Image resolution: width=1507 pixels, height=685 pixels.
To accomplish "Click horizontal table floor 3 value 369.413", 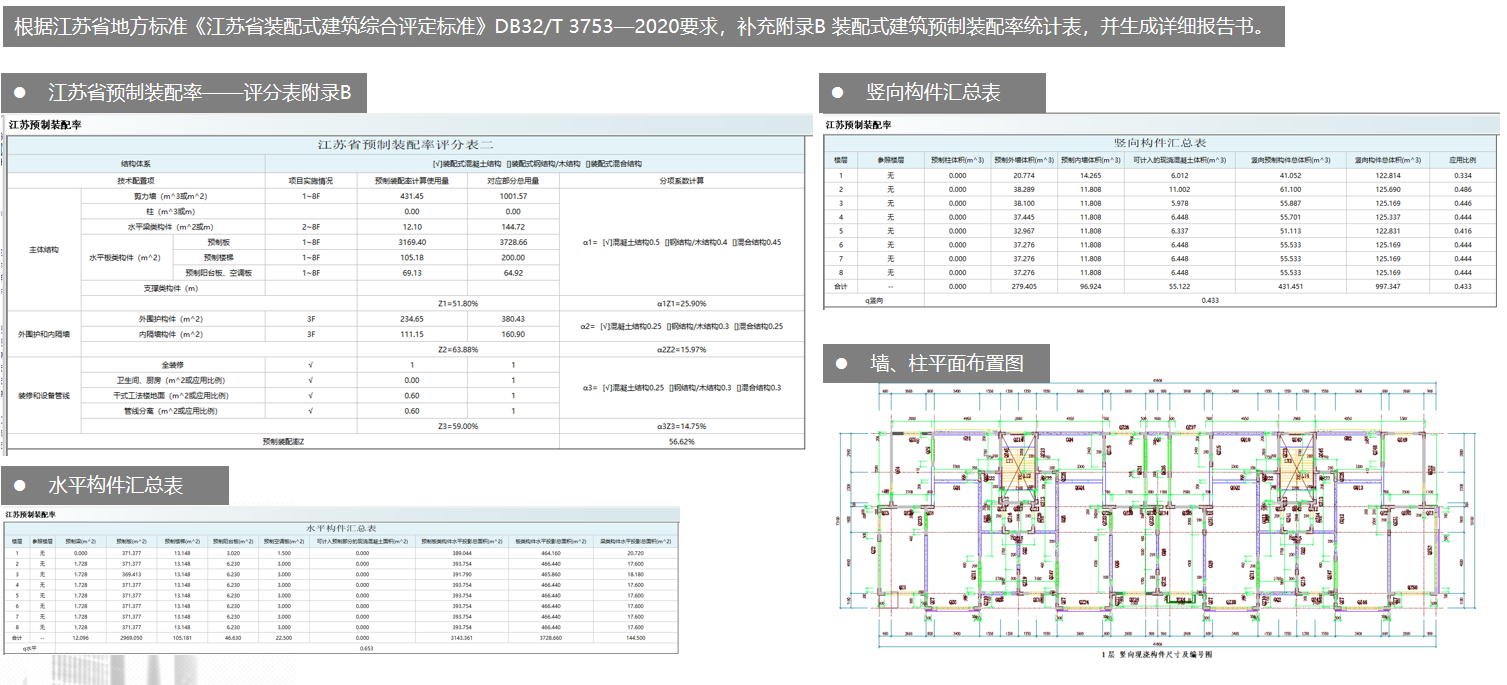I will pos(131,574).
